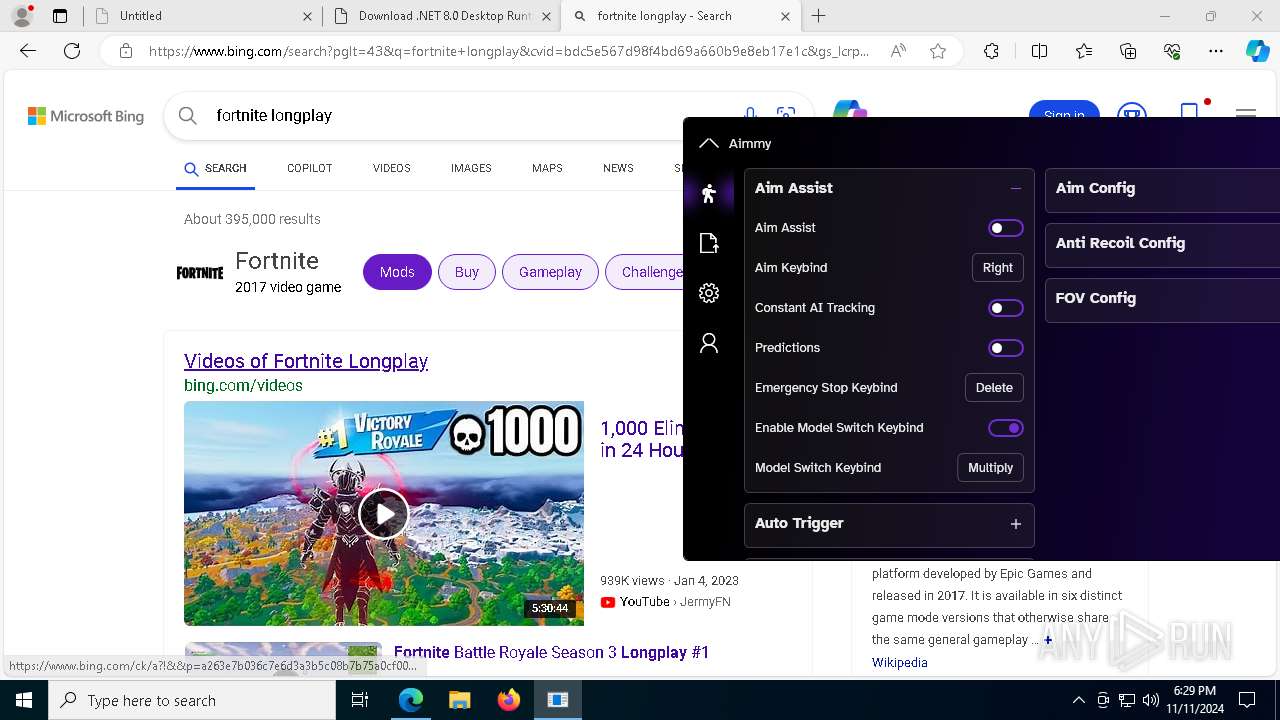Go to Microsoft Bing home logo
1280x720 pixels.
(86, 116)
